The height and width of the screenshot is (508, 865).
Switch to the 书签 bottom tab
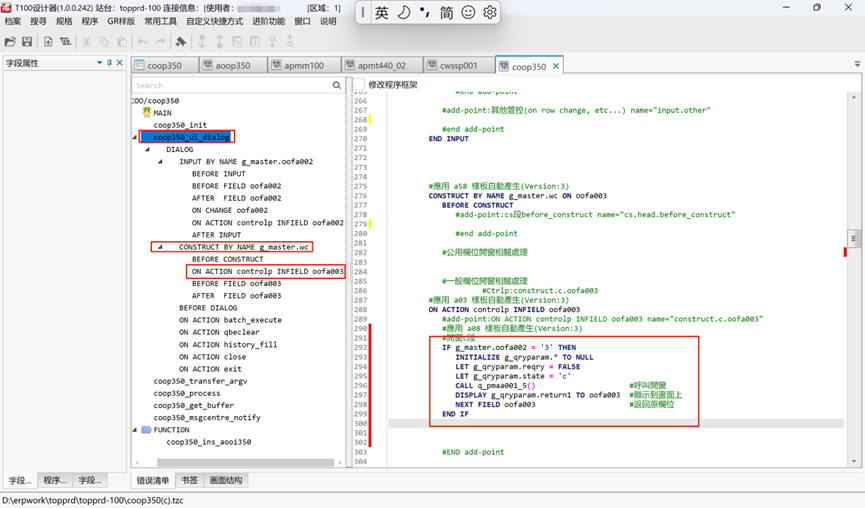[189, 480]
